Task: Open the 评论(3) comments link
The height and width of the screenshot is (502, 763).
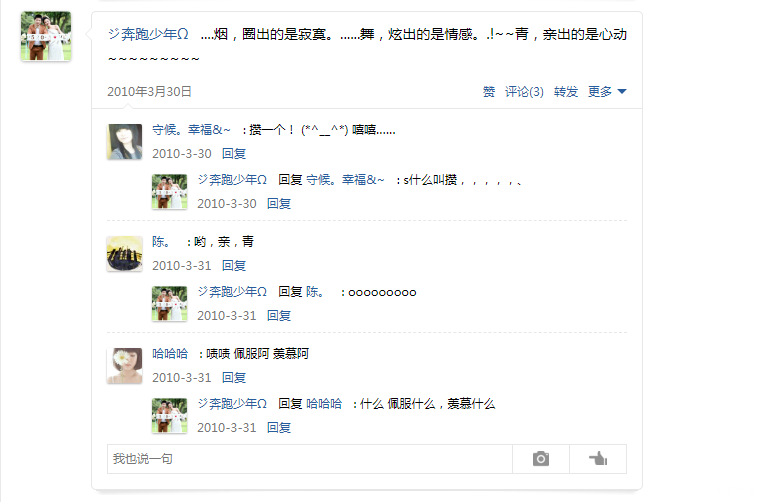Action: tap(524, 91)
